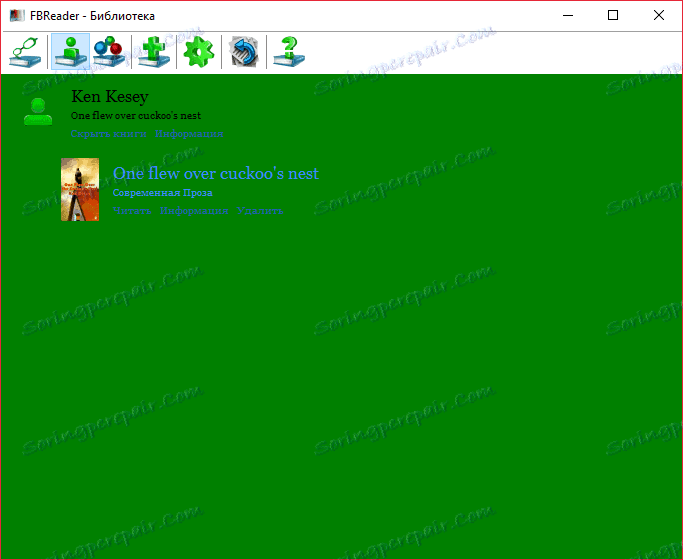Viewport: 683px width, 560px height.
Task: Click the FBReader app icon in title bar
Action: point(17,16)
